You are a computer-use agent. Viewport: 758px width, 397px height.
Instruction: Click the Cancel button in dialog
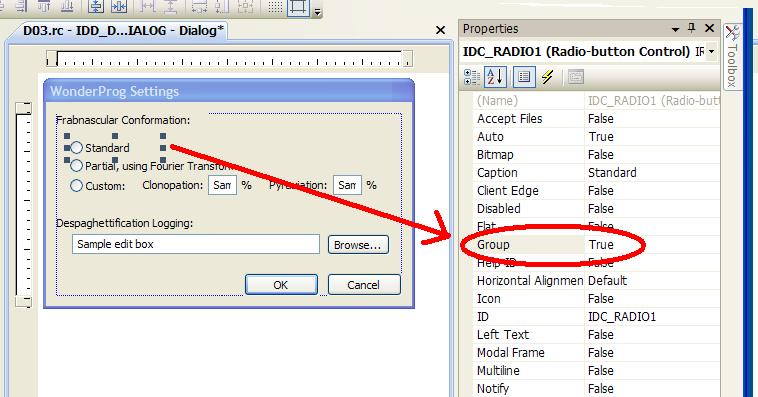(x=364, y=285)
